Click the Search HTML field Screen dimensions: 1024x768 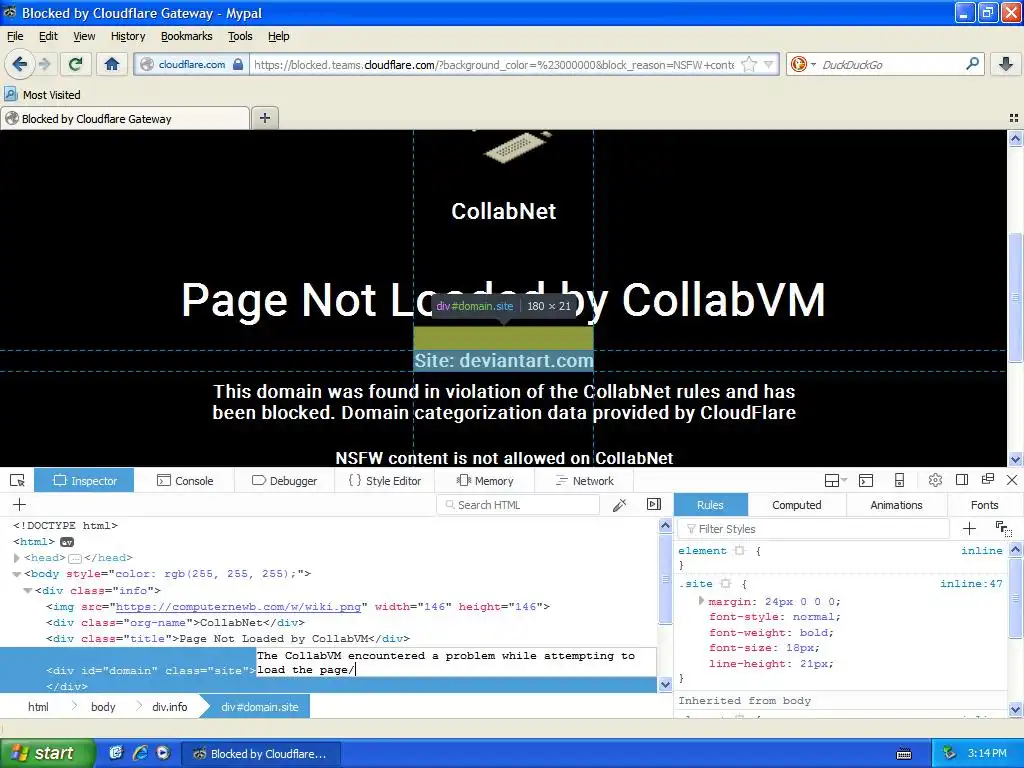tap(518, 505)
